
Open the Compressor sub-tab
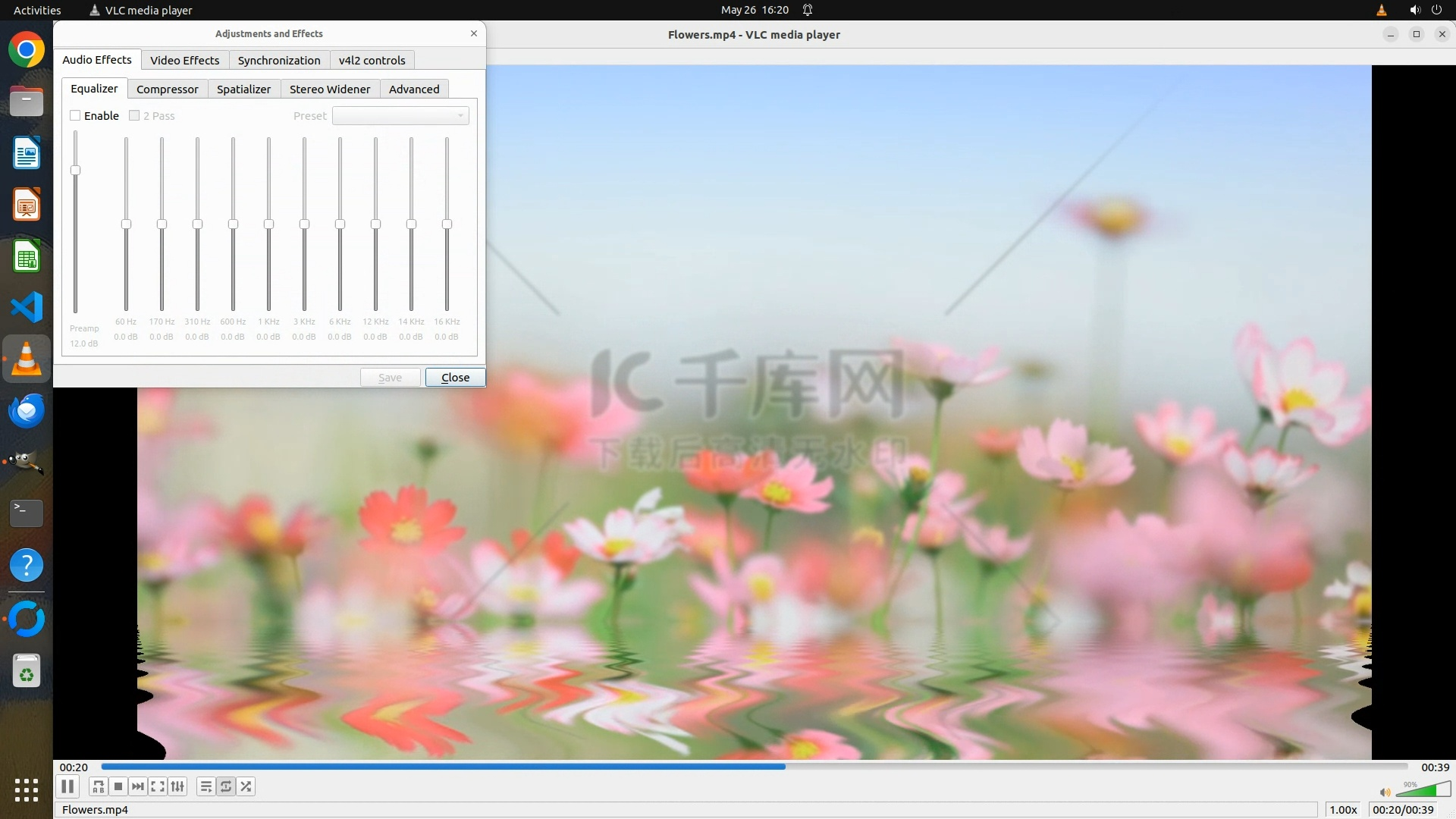(x=167, y=89)
